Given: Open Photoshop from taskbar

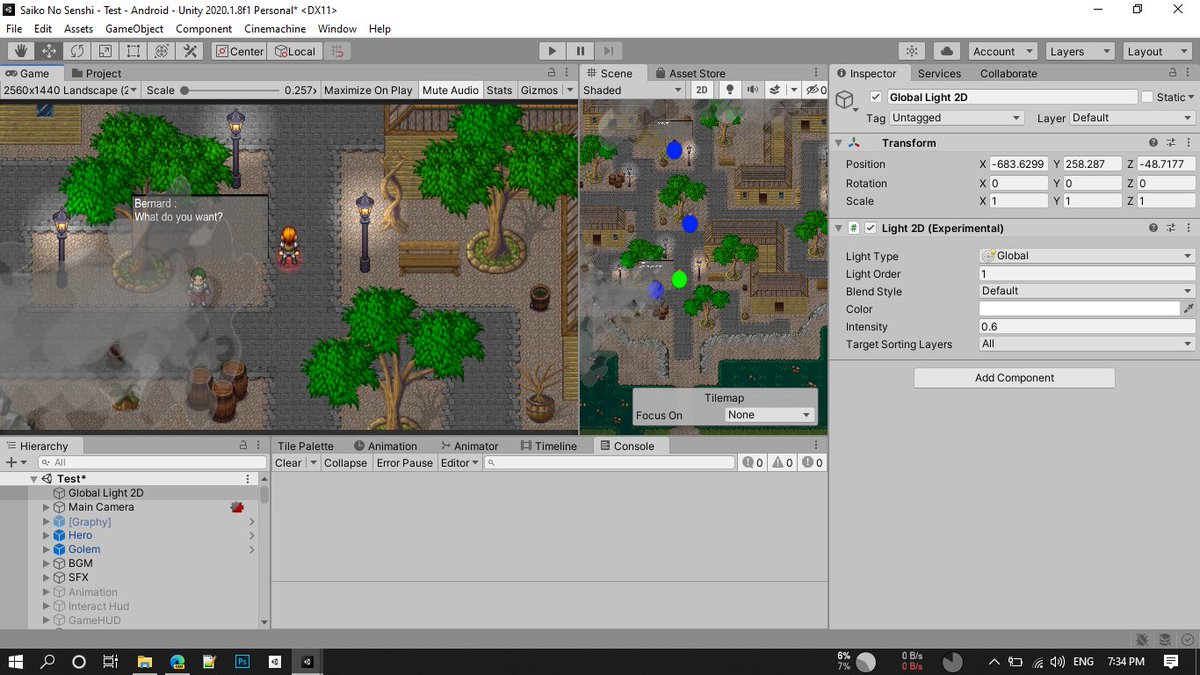Looking at the screenshot, I should coord(241,662).
